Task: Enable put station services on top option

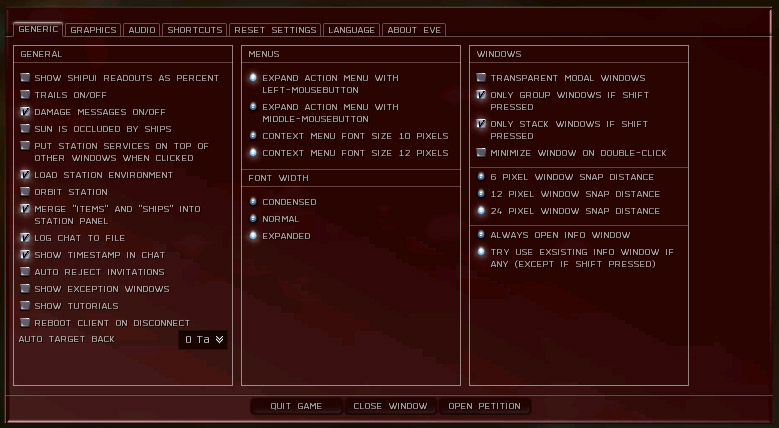Action: (x=25, y=145)
